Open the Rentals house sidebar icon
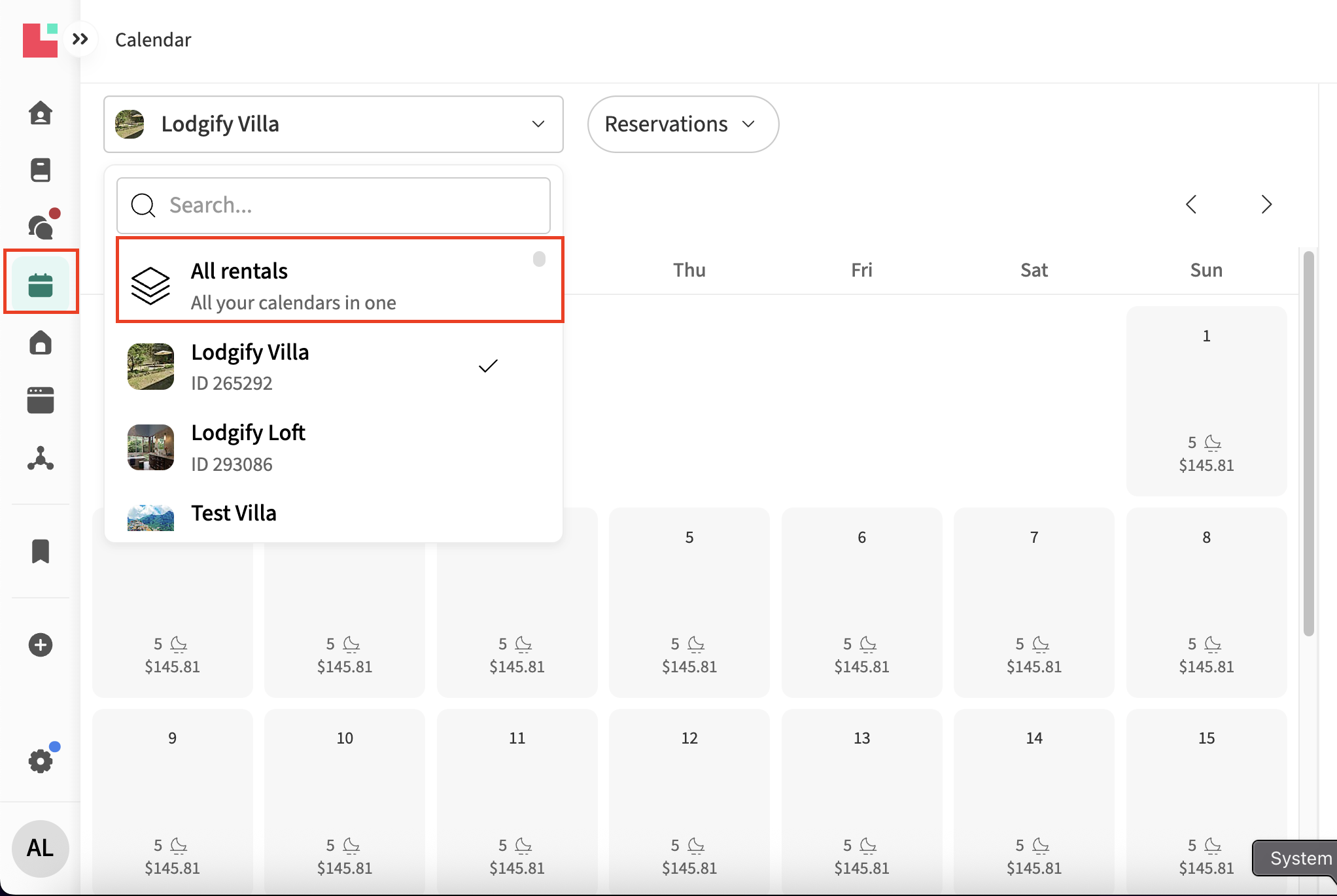1337x896 pixels. coord(41,343)
